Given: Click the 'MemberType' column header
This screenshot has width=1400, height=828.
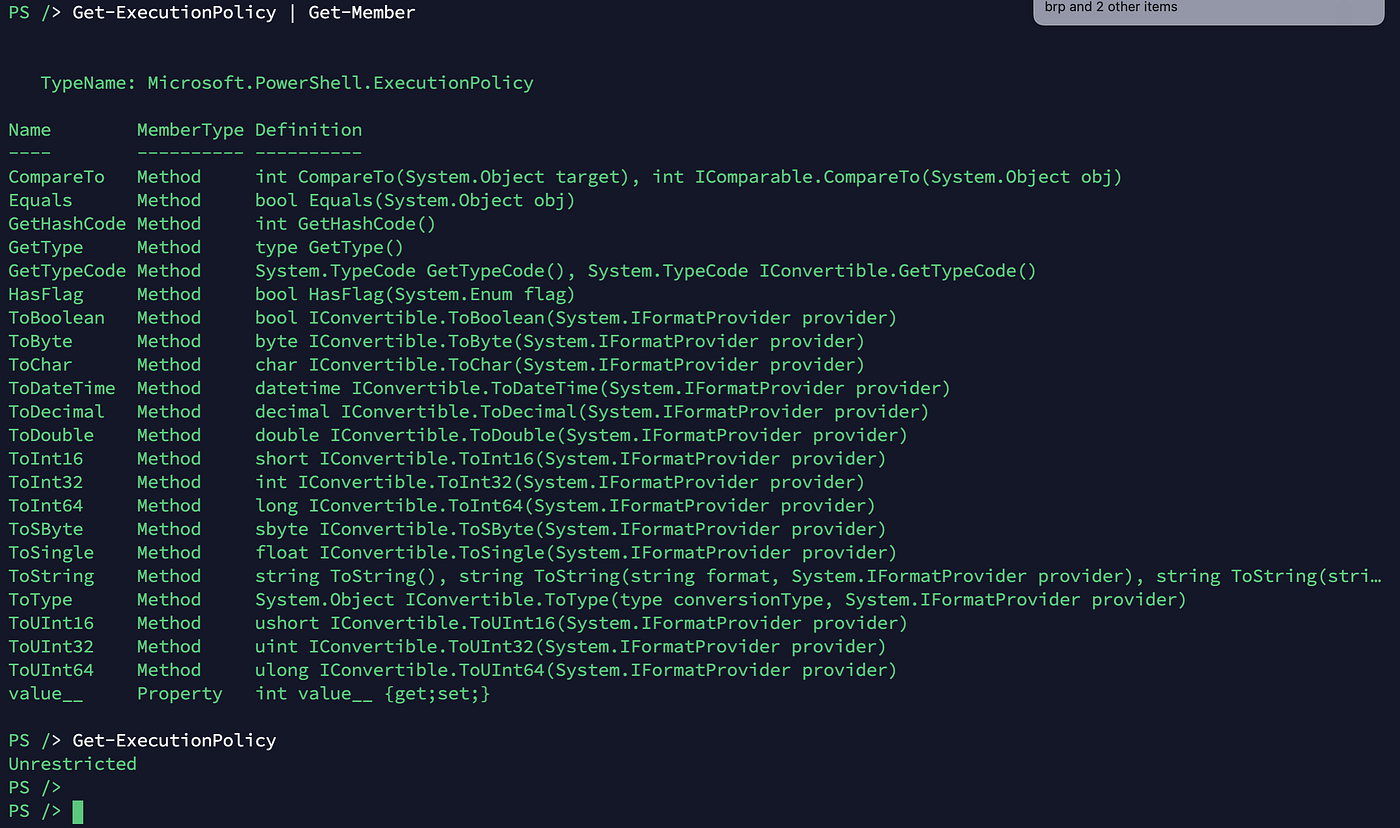Looking at the screenshot, I should 190,130.
